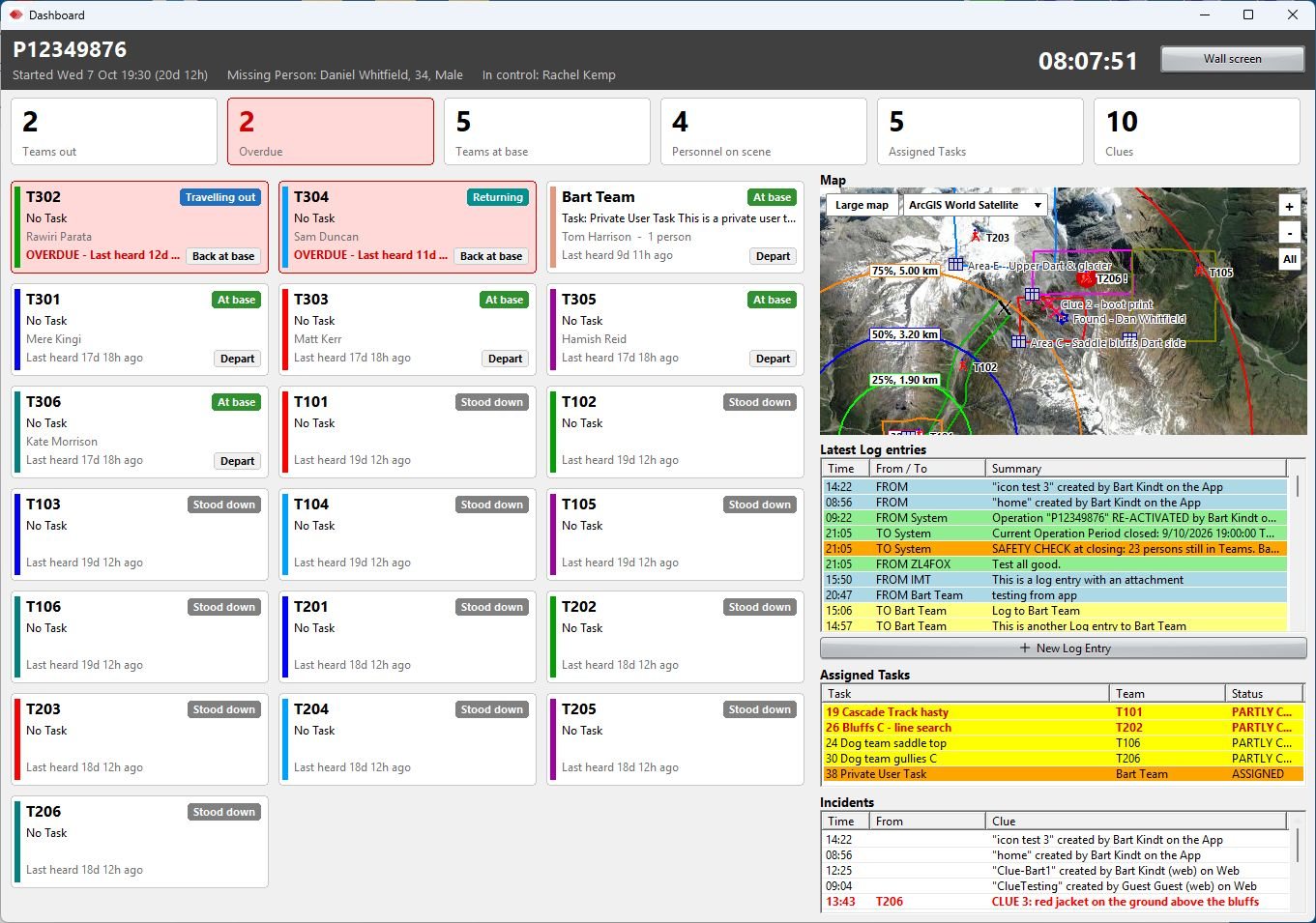Screen dimensions: 1316x923
Task: Click Depart on team T305 card
Action: coord(773,359)
